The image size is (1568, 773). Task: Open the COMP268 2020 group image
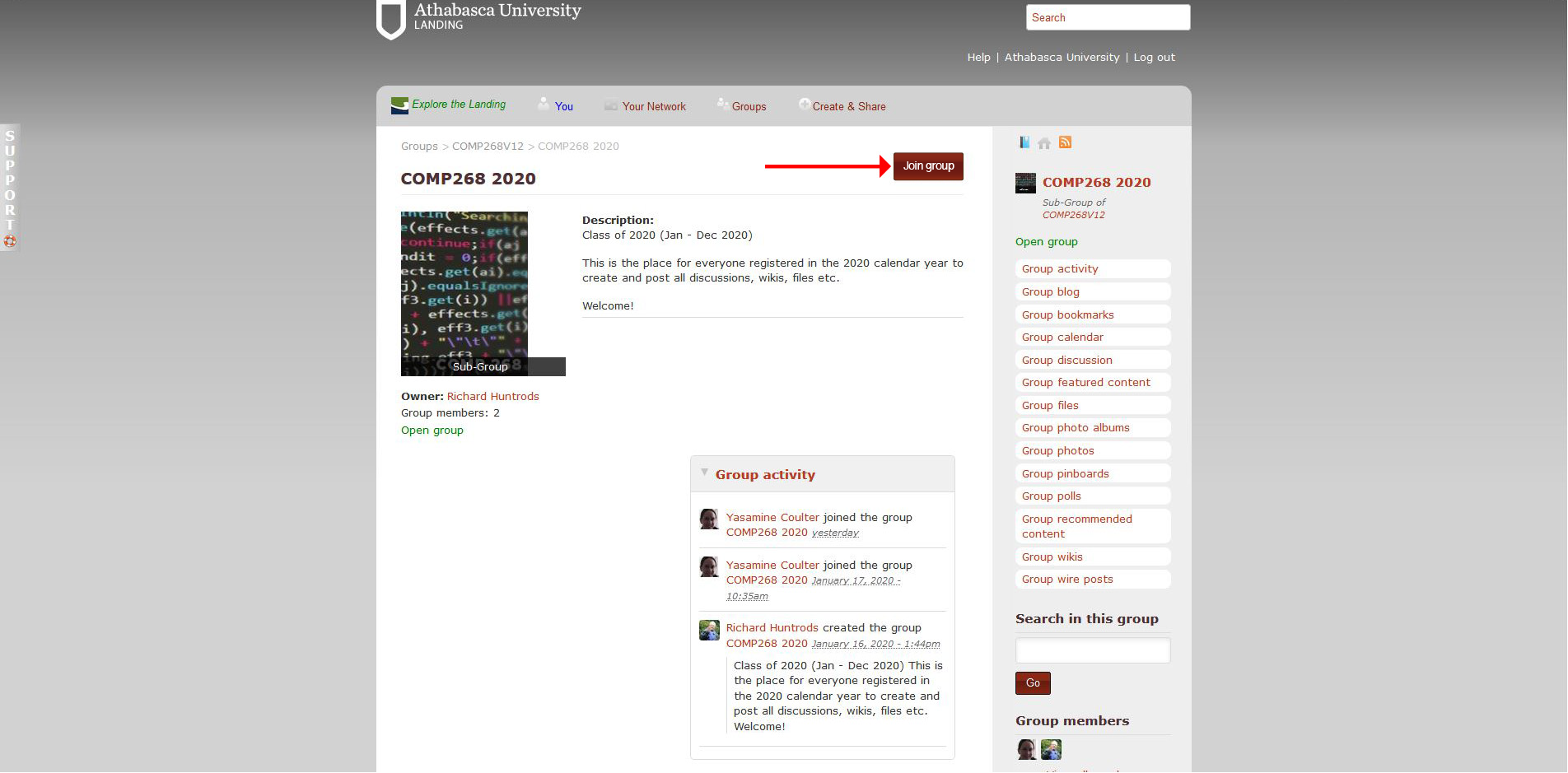coord(464,294)
